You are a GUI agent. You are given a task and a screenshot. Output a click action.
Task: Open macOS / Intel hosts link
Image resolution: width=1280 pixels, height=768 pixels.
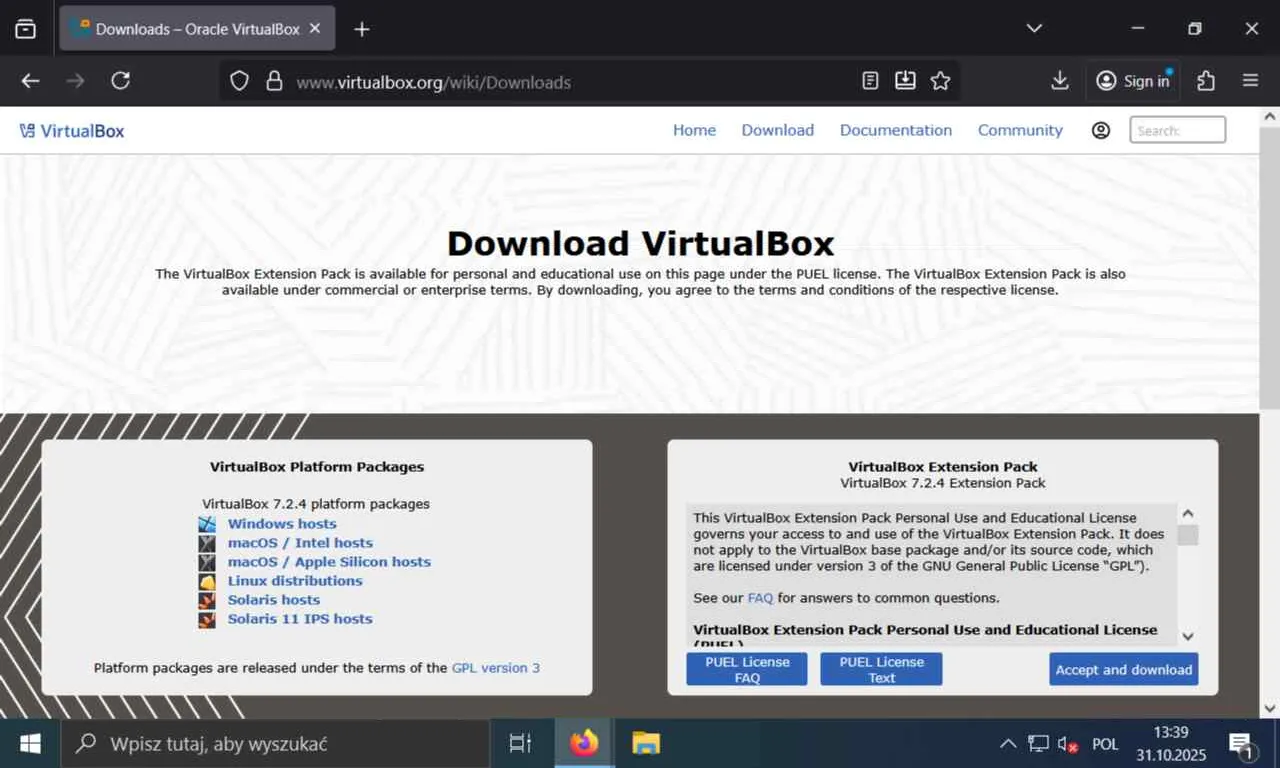pos(300,543)
